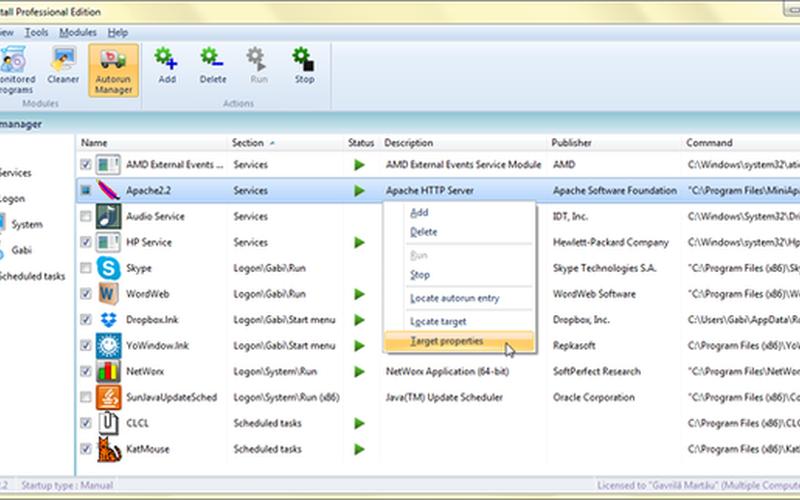
Task: Click the Stop toolbar gear icon
Action: (303, 59)
